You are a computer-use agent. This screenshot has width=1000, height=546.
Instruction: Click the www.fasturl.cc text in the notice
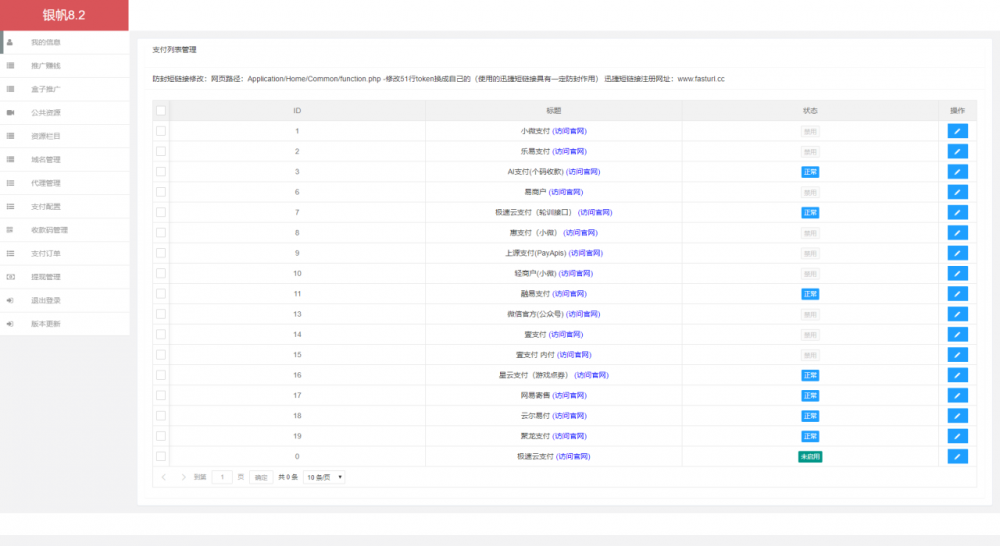tap(701, 79)
